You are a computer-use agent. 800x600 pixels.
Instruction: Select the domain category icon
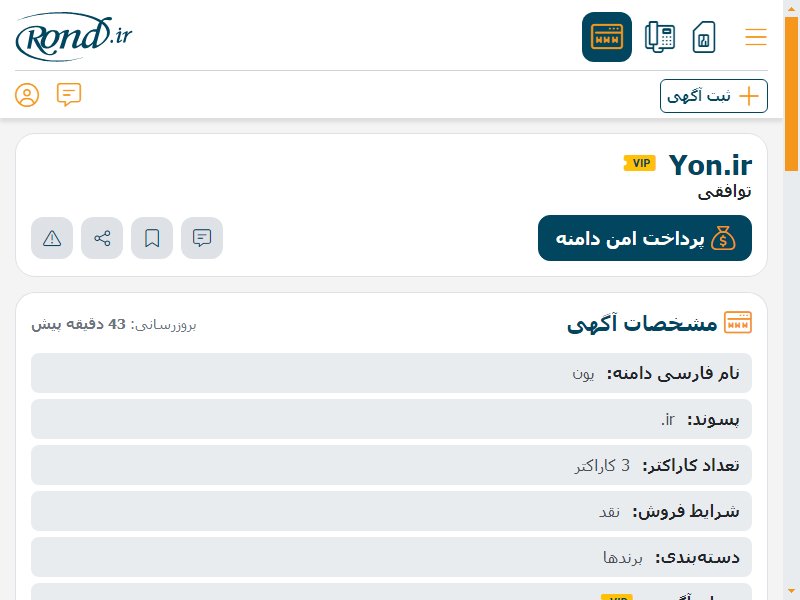click(x=607, y=37)
